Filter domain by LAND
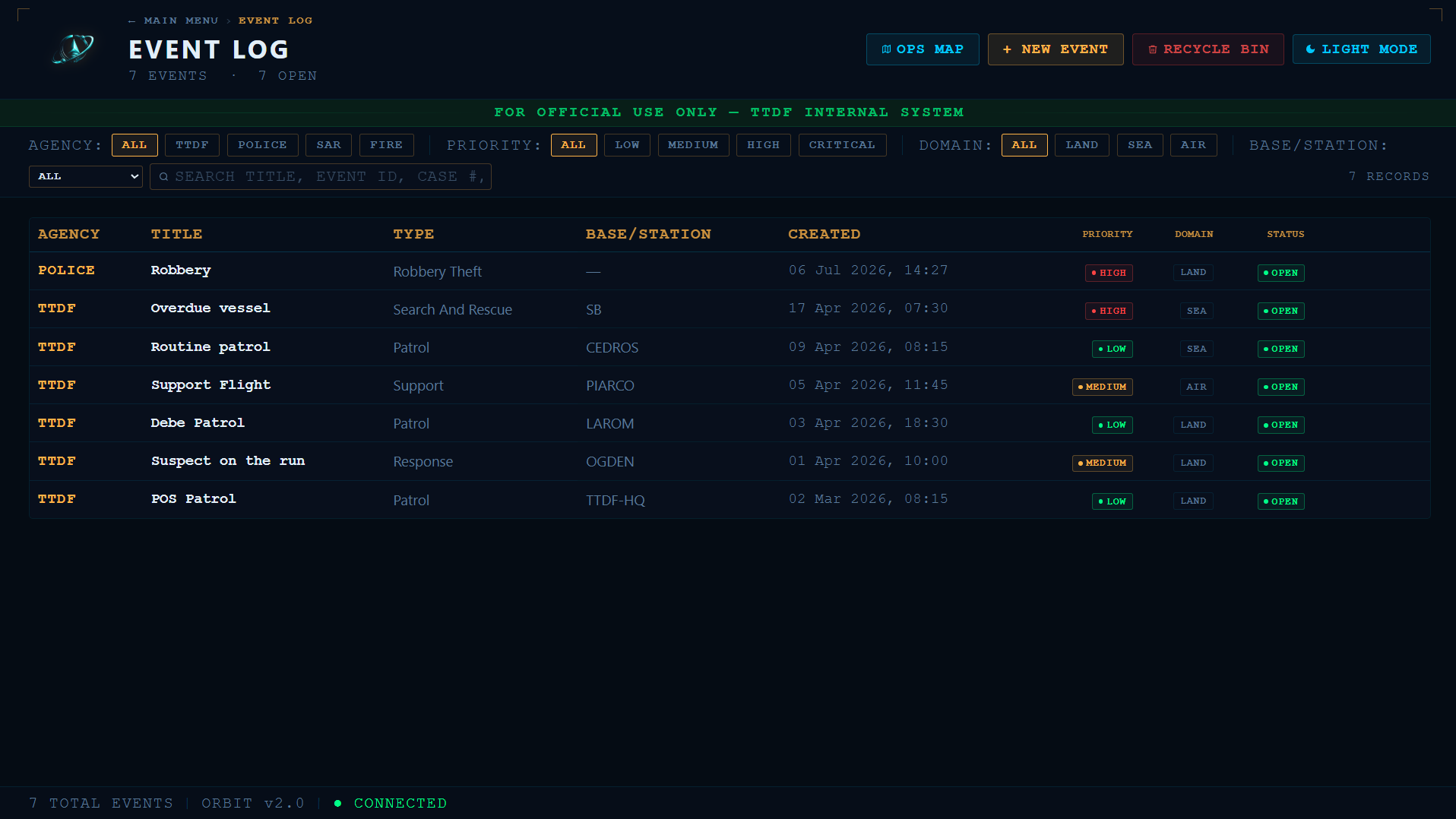The image size is (1456, 819). pos(1082,145)
